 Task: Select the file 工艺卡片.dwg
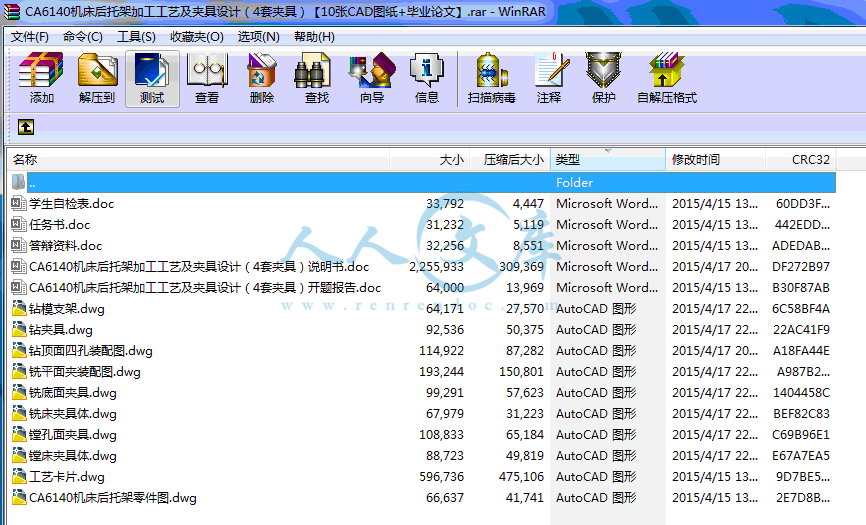tap(66, 476)
